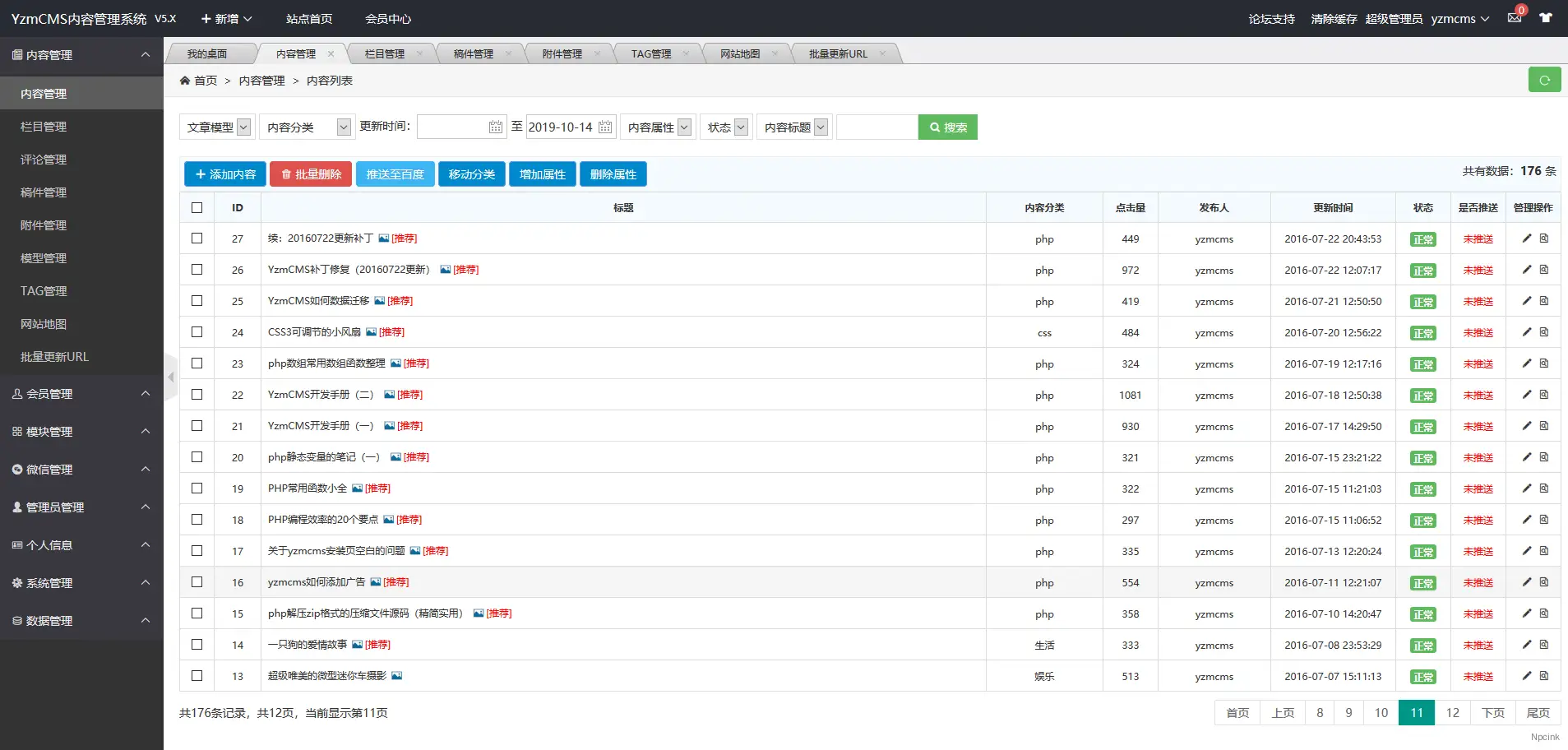Click the preview icon for article 24
The height and width of the screenshot is (750, 1568).
pos(1544,332)
